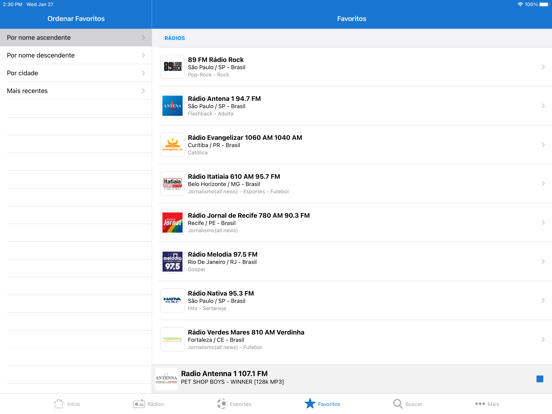Tap chevron next to Por nome ascendente
Image resolution: width=552 pixels, height=414 pixels.
click(143, 37)
